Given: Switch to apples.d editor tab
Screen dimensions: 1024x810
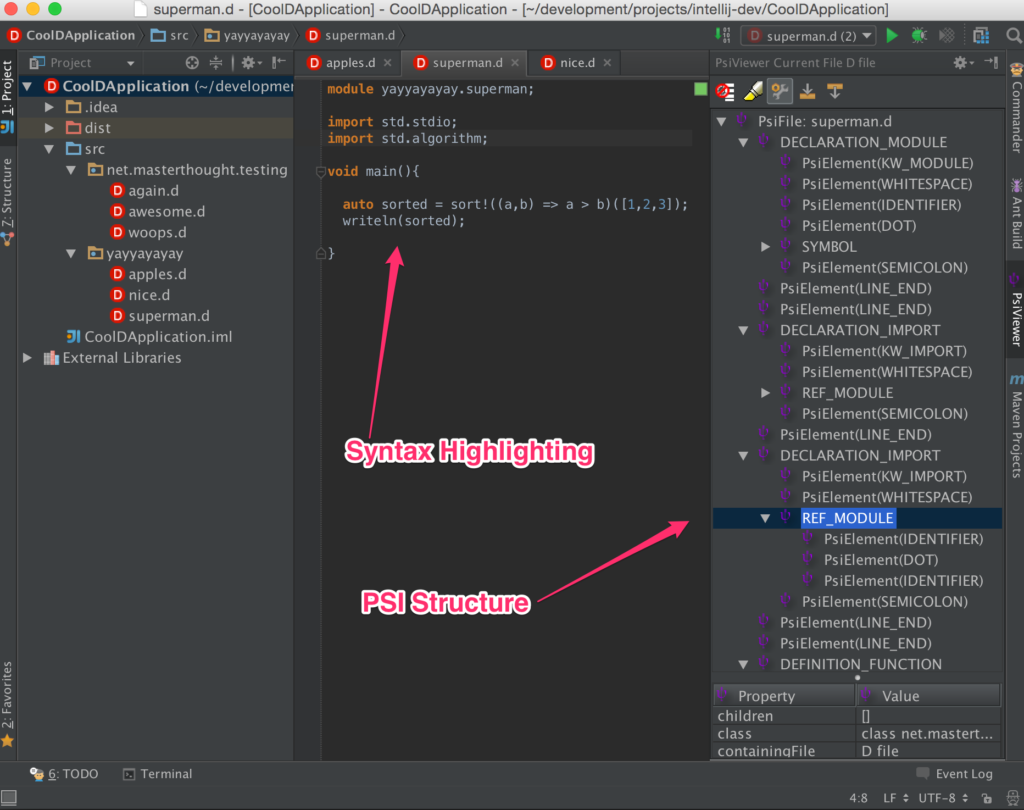Looking at the screenshot, I should 350,63.
